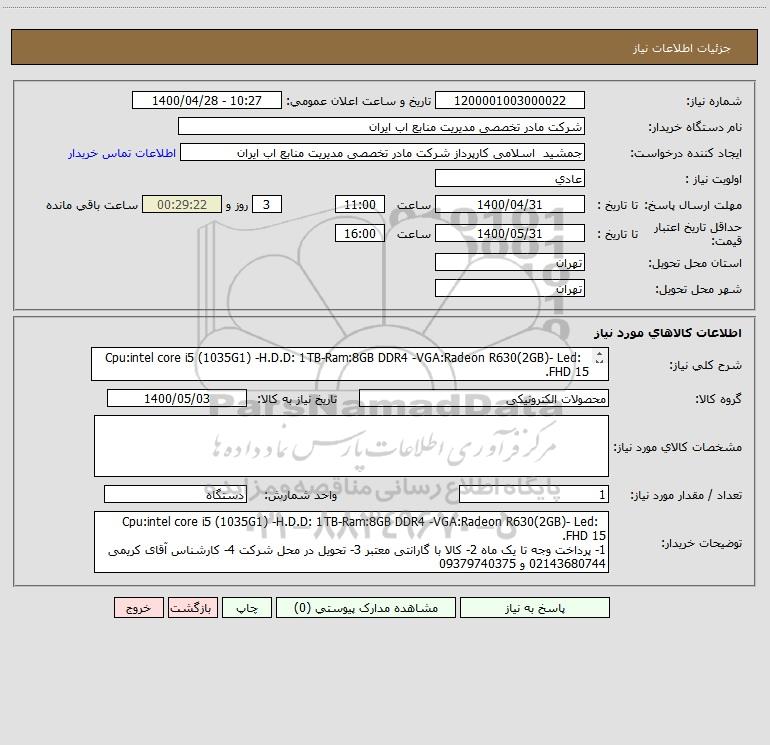The width and height of the screenshot is (770, 745).
Task: Click the حداقل تاریخ اعتبار قیمت label
Action: coord(697,234)
